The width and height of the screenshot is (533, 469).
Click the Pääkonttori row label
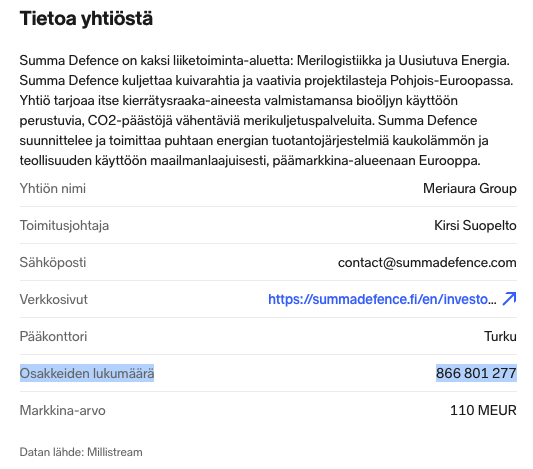pos(53,336)
